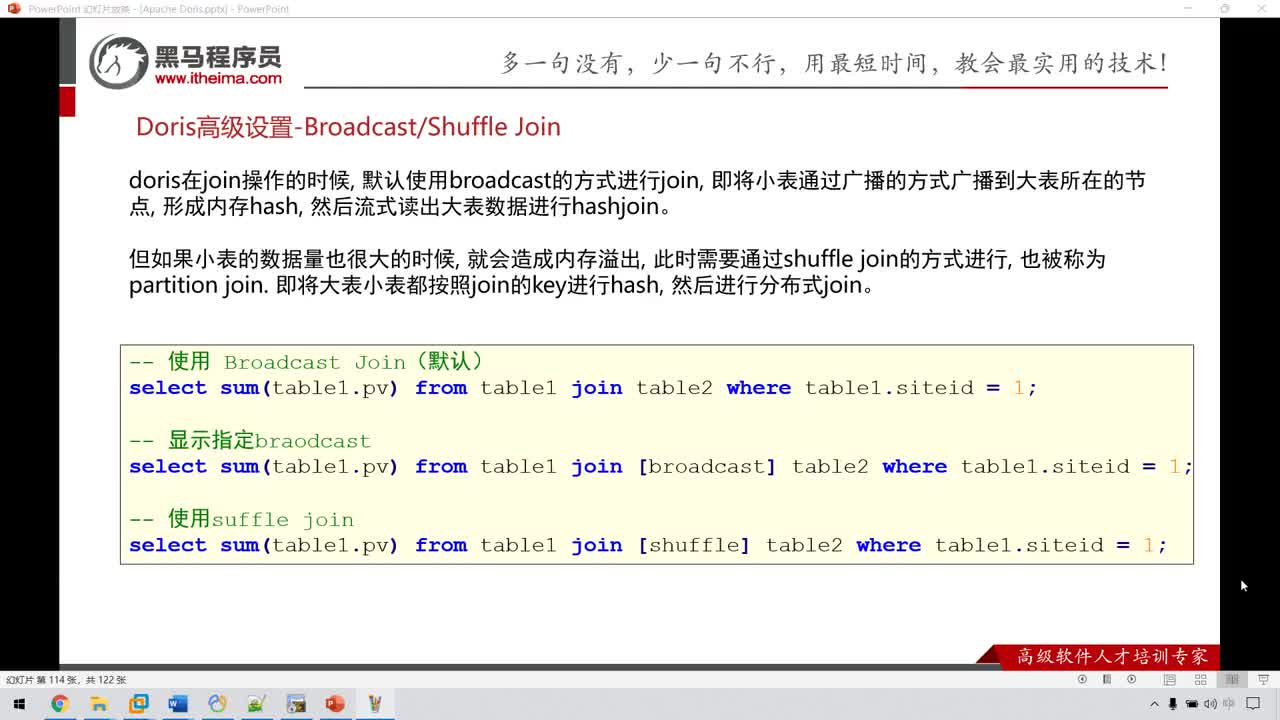Click the microphone tray icon
This screenshot has width=1280, height=720.
coord(1174,704)
